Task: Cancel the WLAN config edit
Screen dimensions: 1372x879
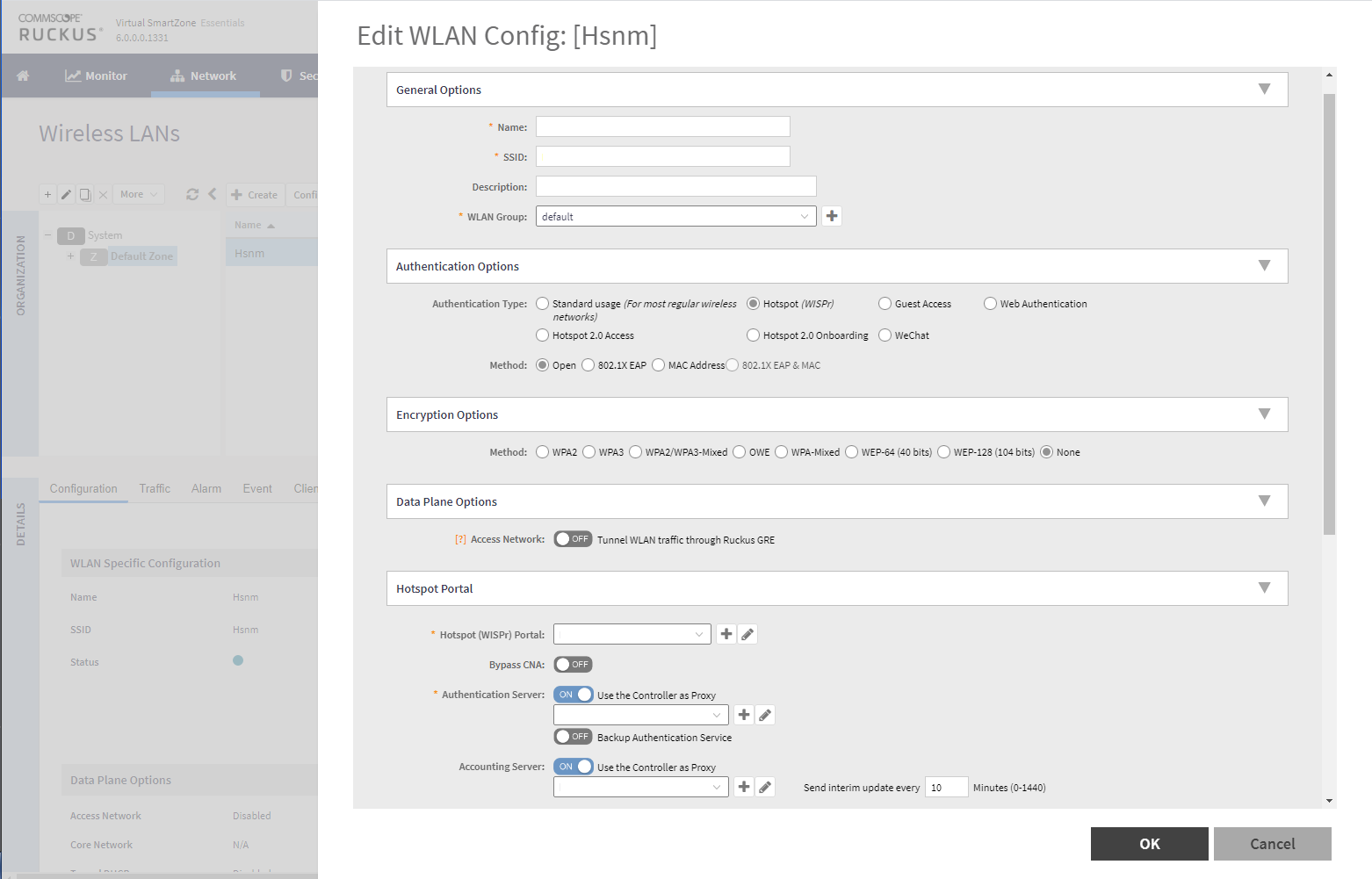Action: (x=1272, y=844)
